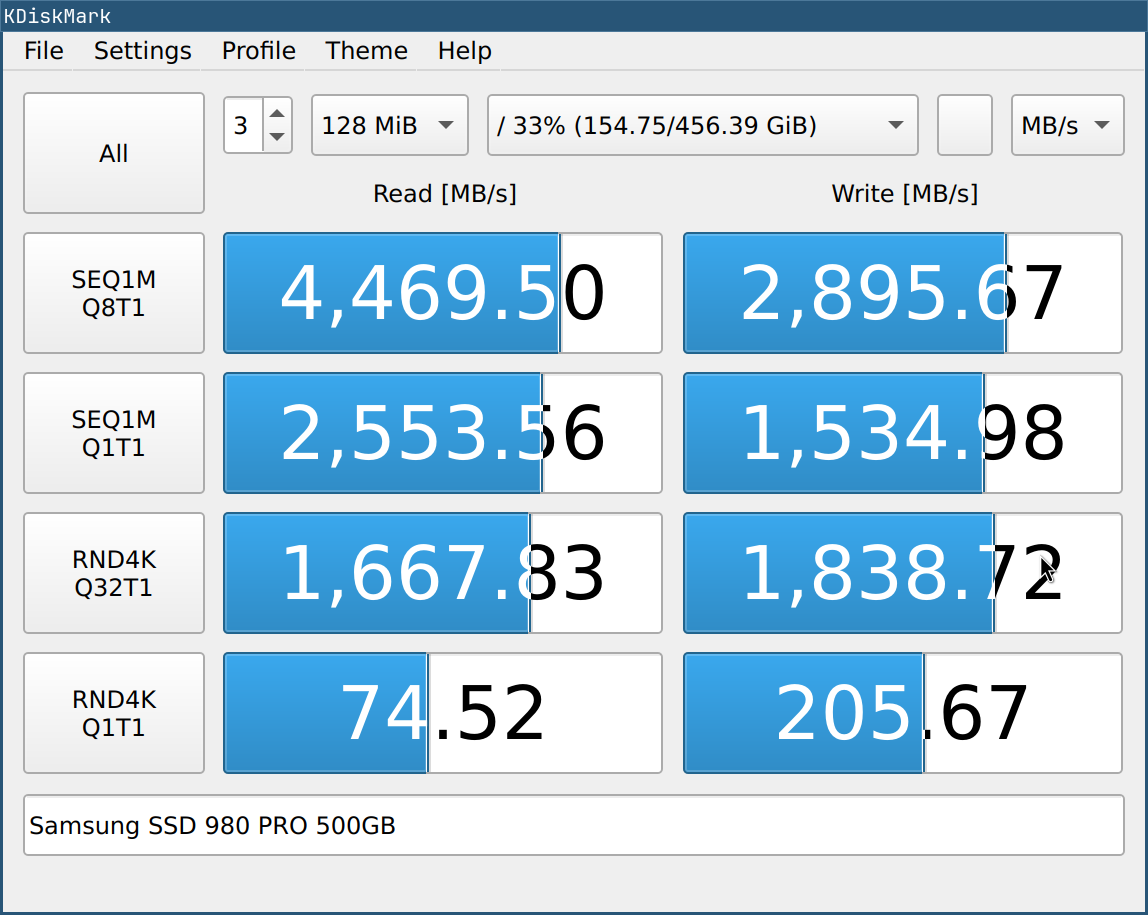
Task: Start the SEQ1M Q1T1 benchmark
Action: click(113, 433)
